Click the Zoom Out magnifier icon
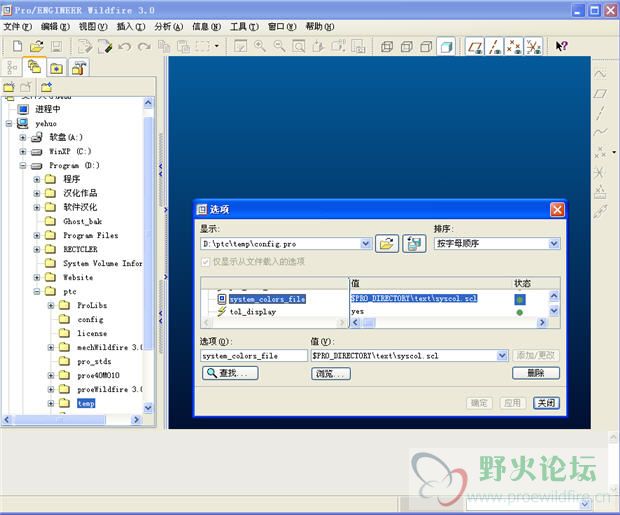 [280, 46]
